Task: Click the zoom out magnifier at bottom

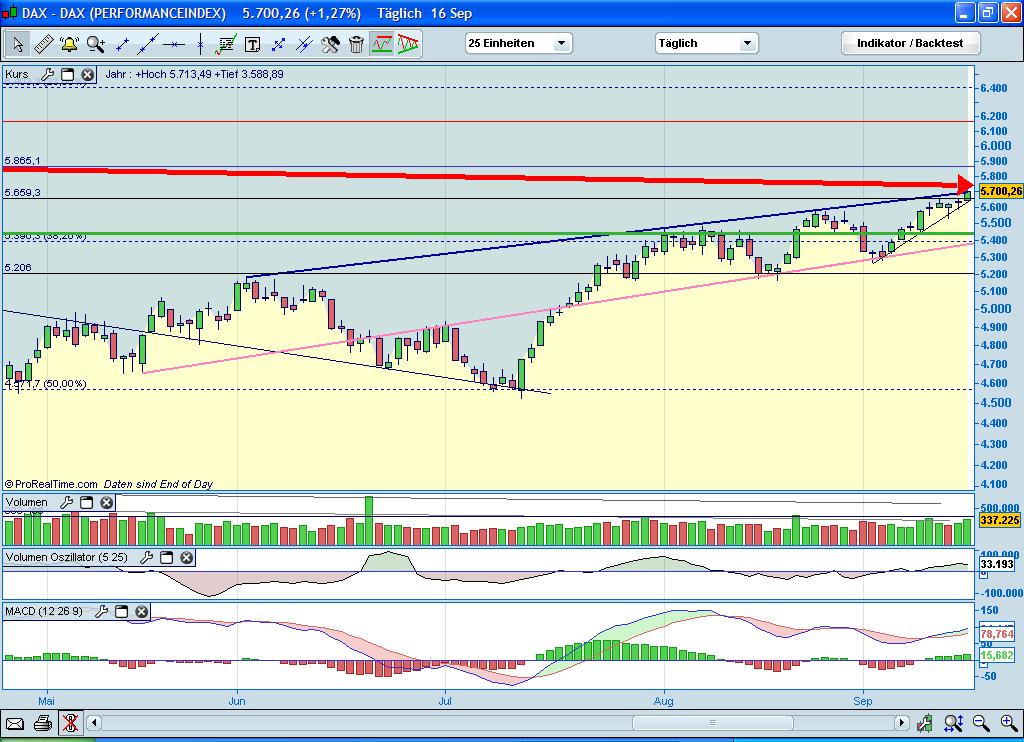Action: click(x=981, y=723)
